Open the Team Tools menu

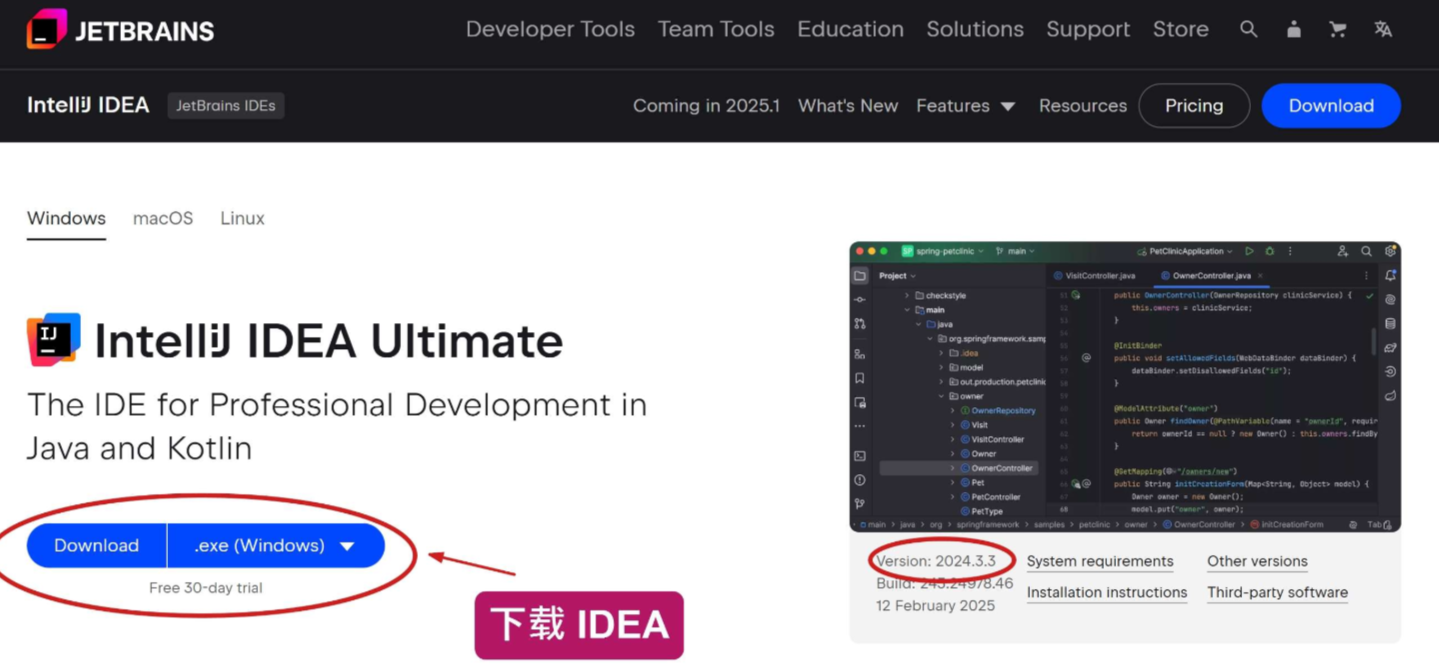tap(716, 29)
